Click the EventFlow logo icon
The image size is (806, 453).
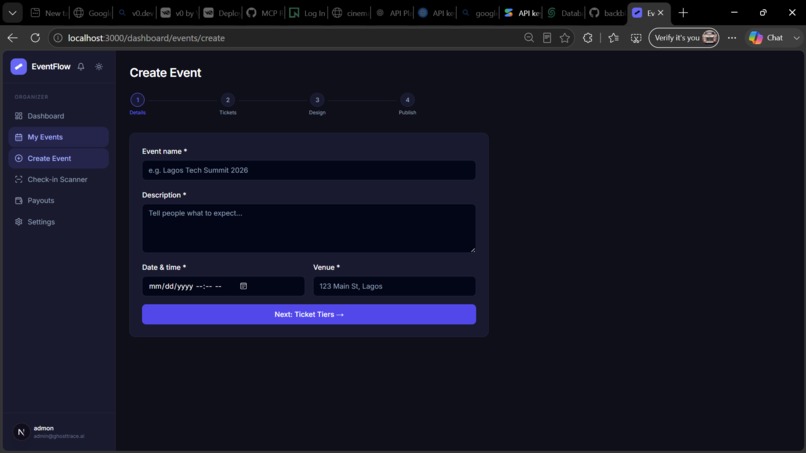(19, 66)
